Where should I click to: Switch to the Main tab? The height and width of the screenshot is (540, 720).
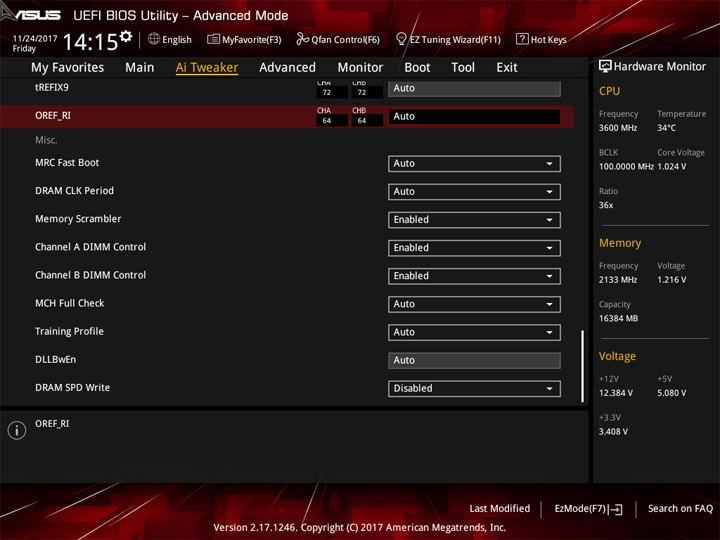point(140,68)
